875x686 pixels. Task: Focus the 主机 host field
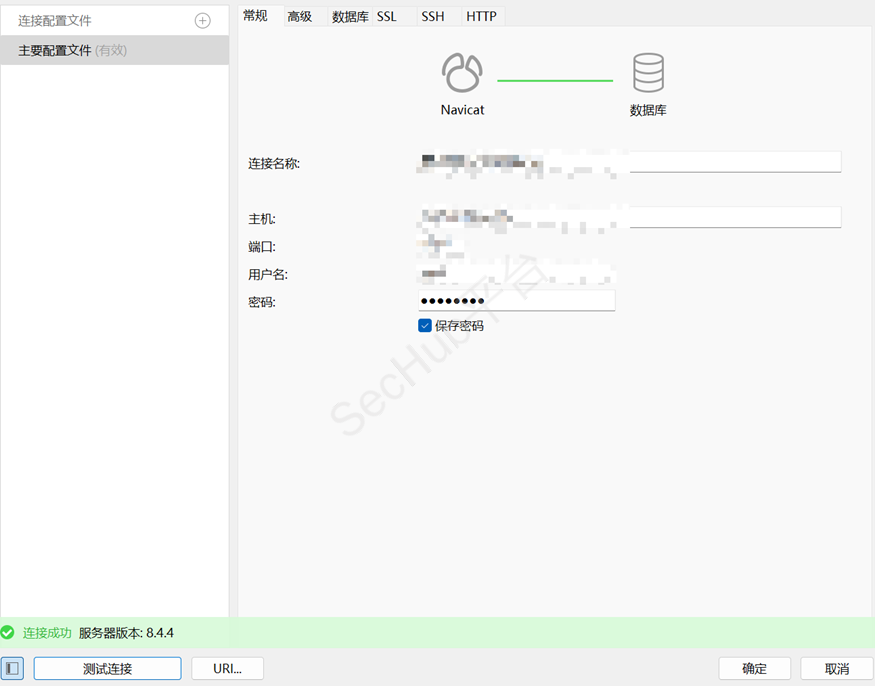630,217
